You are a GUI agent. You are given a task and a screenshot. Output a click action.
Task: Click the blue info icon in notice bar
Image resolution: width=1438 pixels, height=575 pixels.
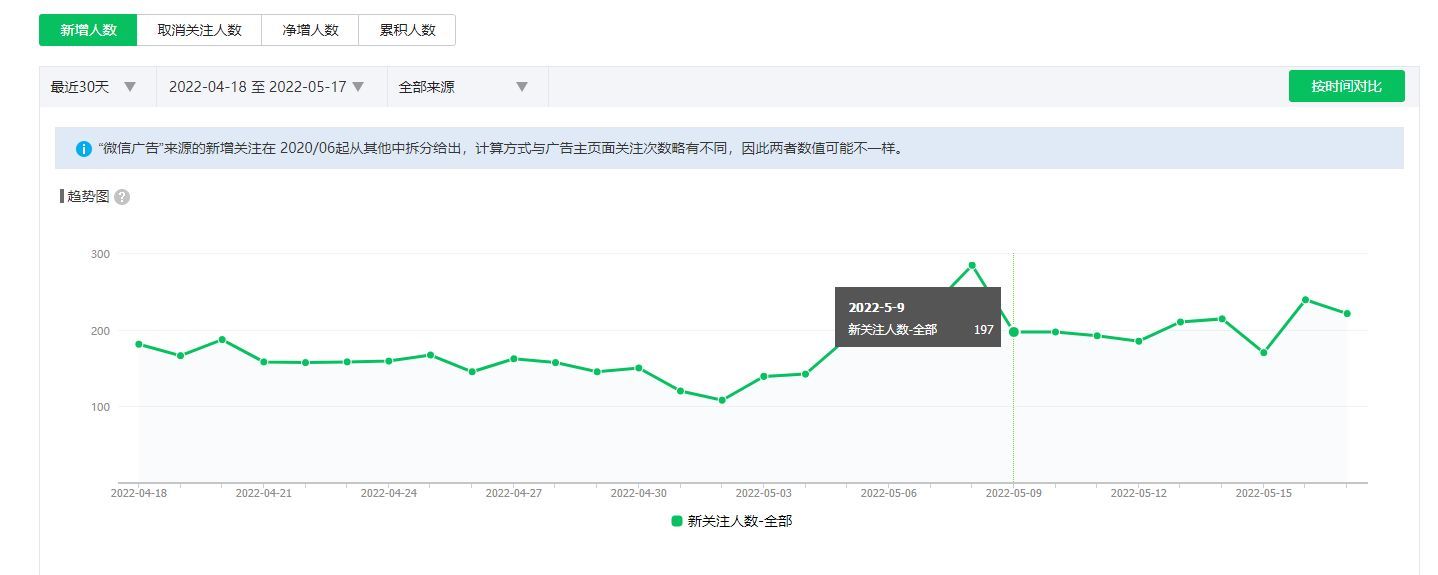[x=84, y=149]
